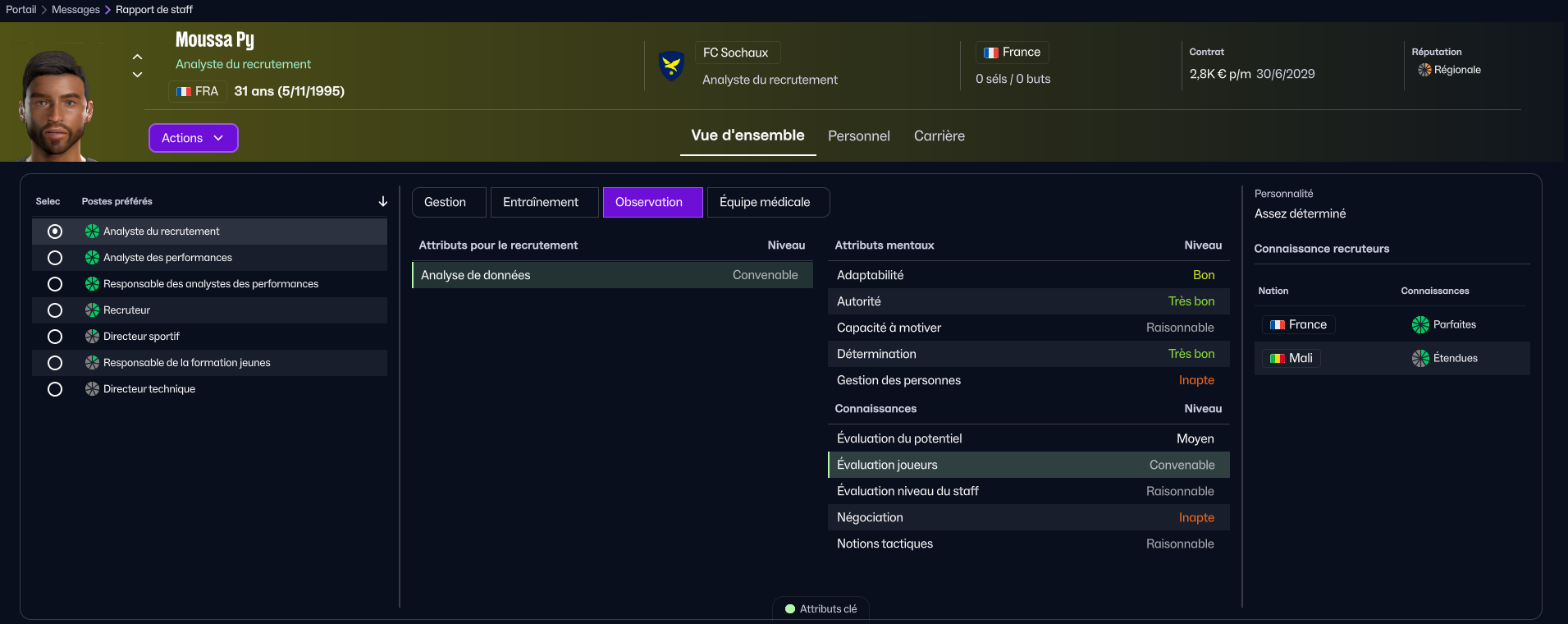Image resolution: width=1568 pixels, height=624 pixels.
Task: Go to previous staff member with up chevron
Action: 138,57
